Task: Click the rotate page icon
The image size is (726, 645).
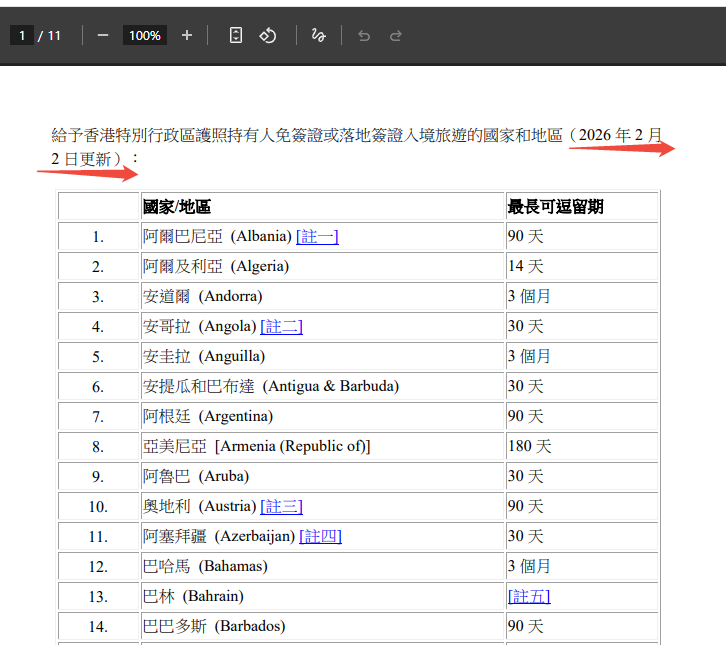Action: click(x=267, y=35)
